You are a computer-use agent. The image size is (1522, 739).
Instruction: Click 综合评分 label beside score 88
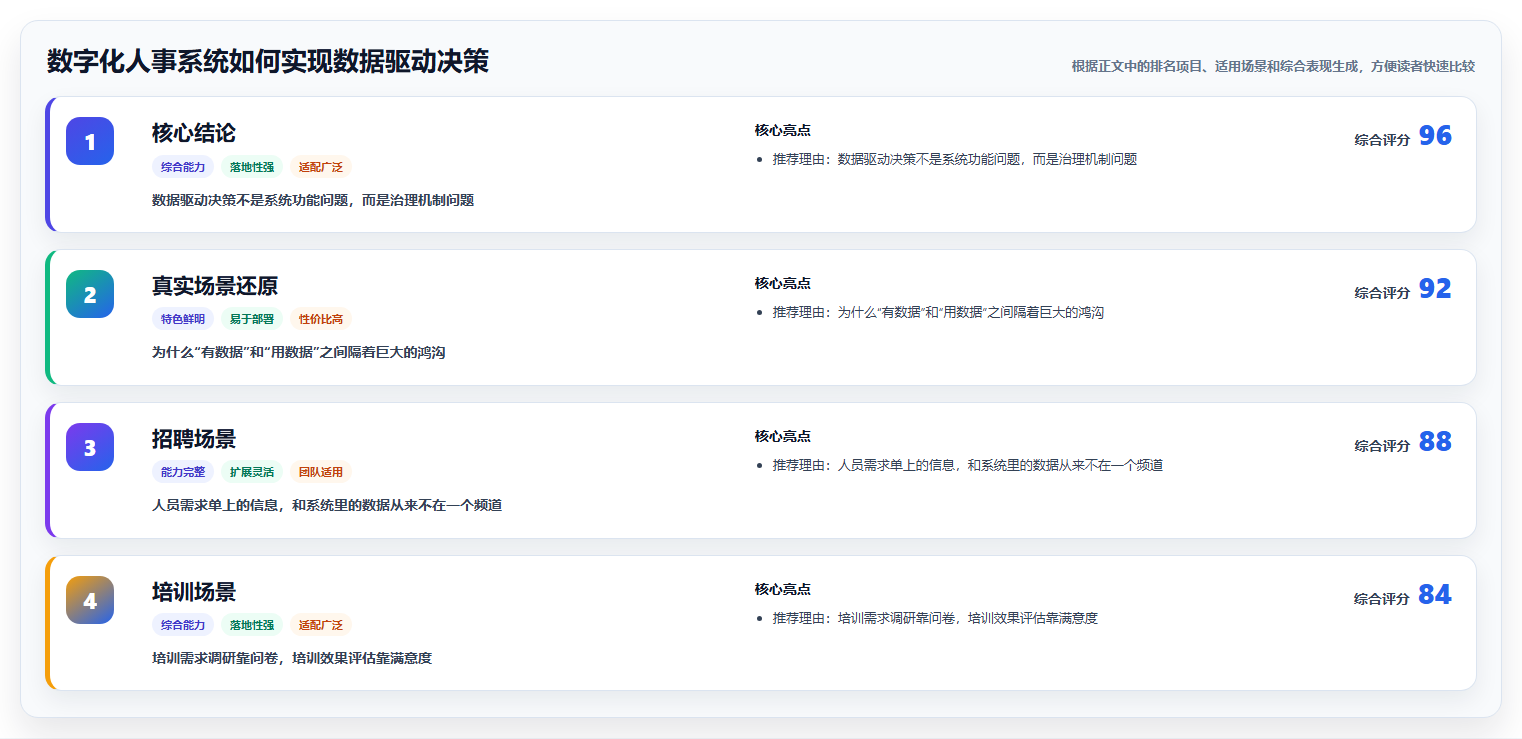pos(1382,446)
